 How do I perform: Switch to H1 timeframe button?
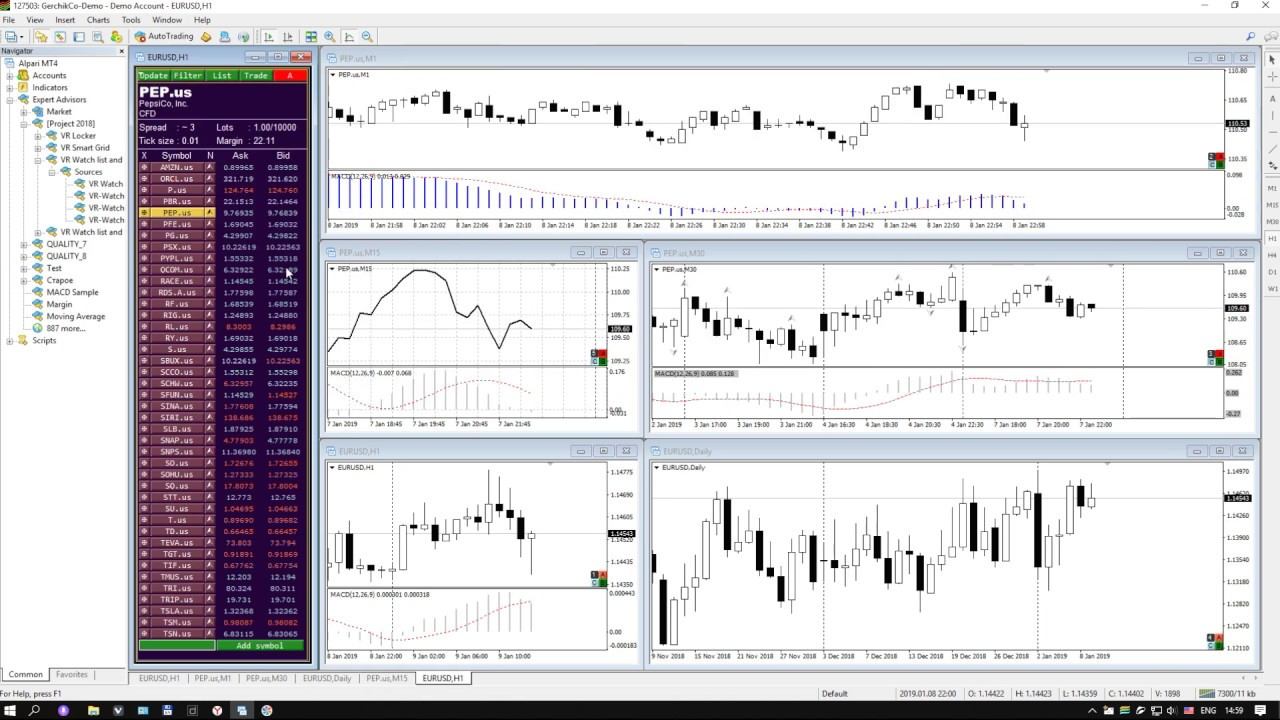point(1272,238)
